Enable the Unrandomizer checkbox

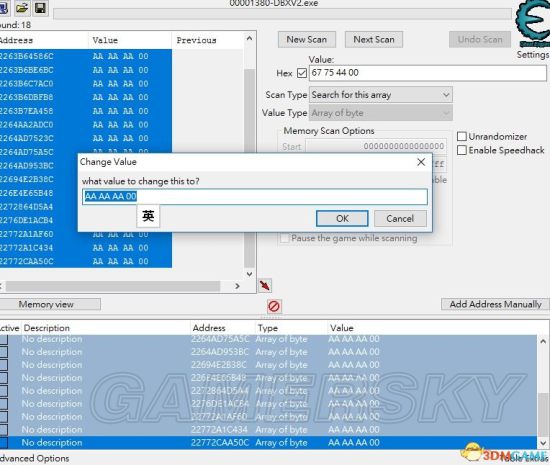(x=462, y=136)
